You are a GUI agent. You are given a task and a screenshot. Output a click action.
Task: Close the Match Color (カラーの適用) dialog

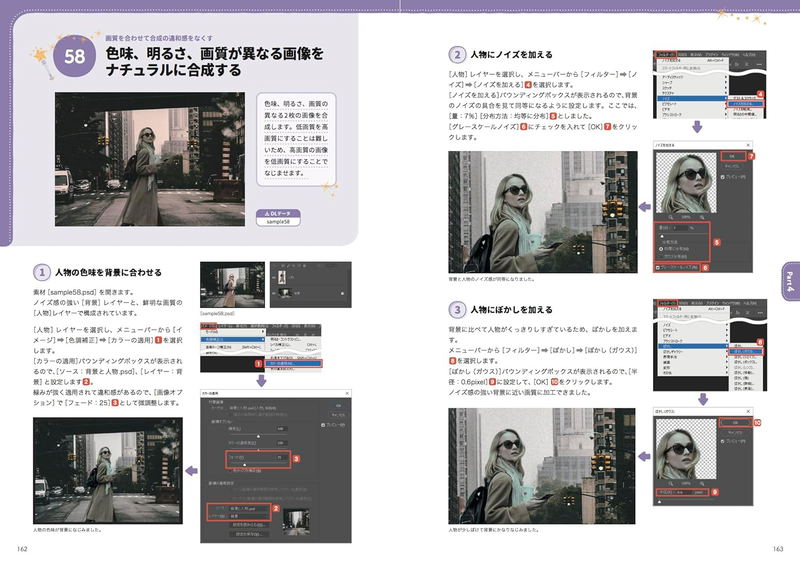pyautogui.click(x=347, y=394)
